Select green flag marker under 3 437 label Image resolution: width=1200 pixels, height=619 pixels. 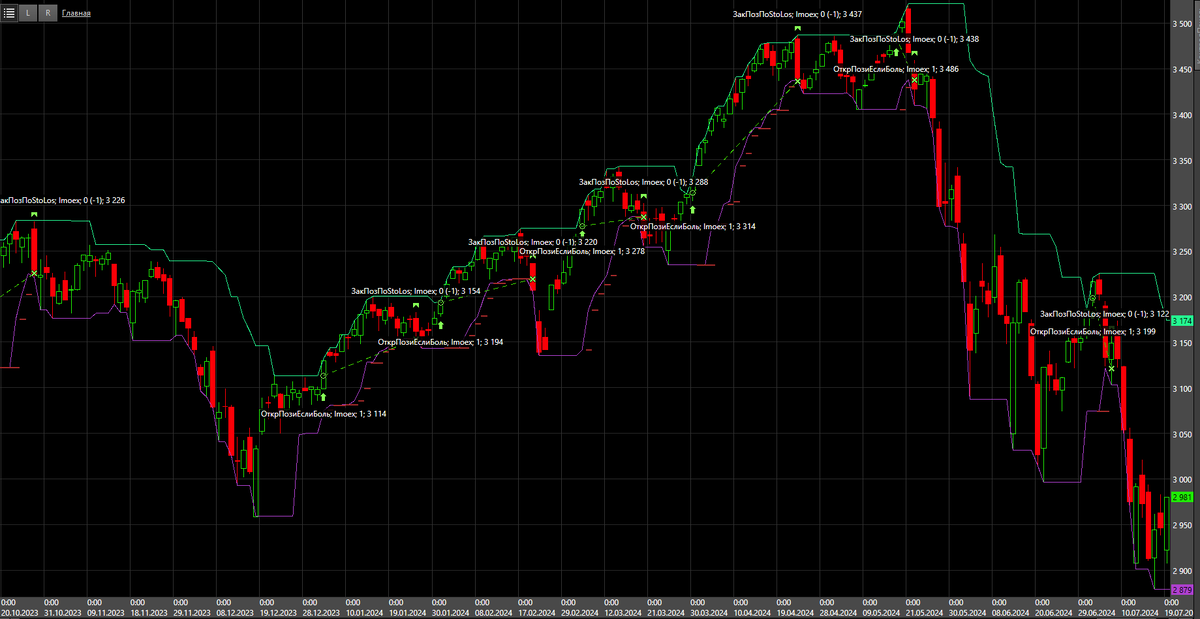797,29
